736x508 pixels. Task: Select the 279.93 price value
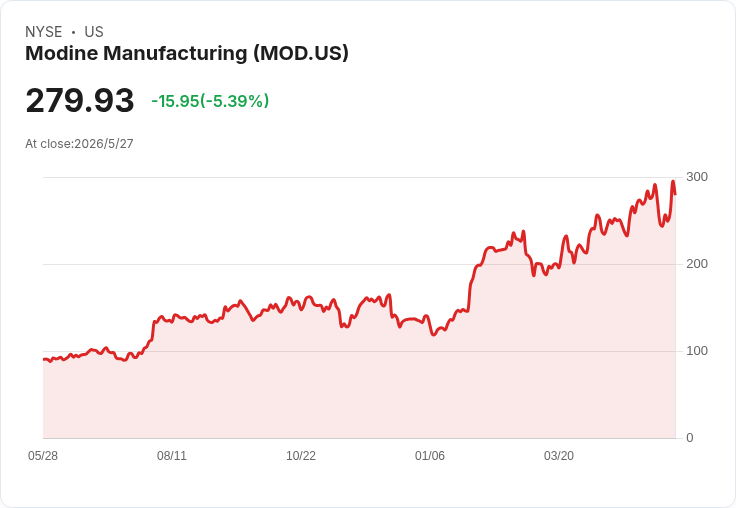80,100
